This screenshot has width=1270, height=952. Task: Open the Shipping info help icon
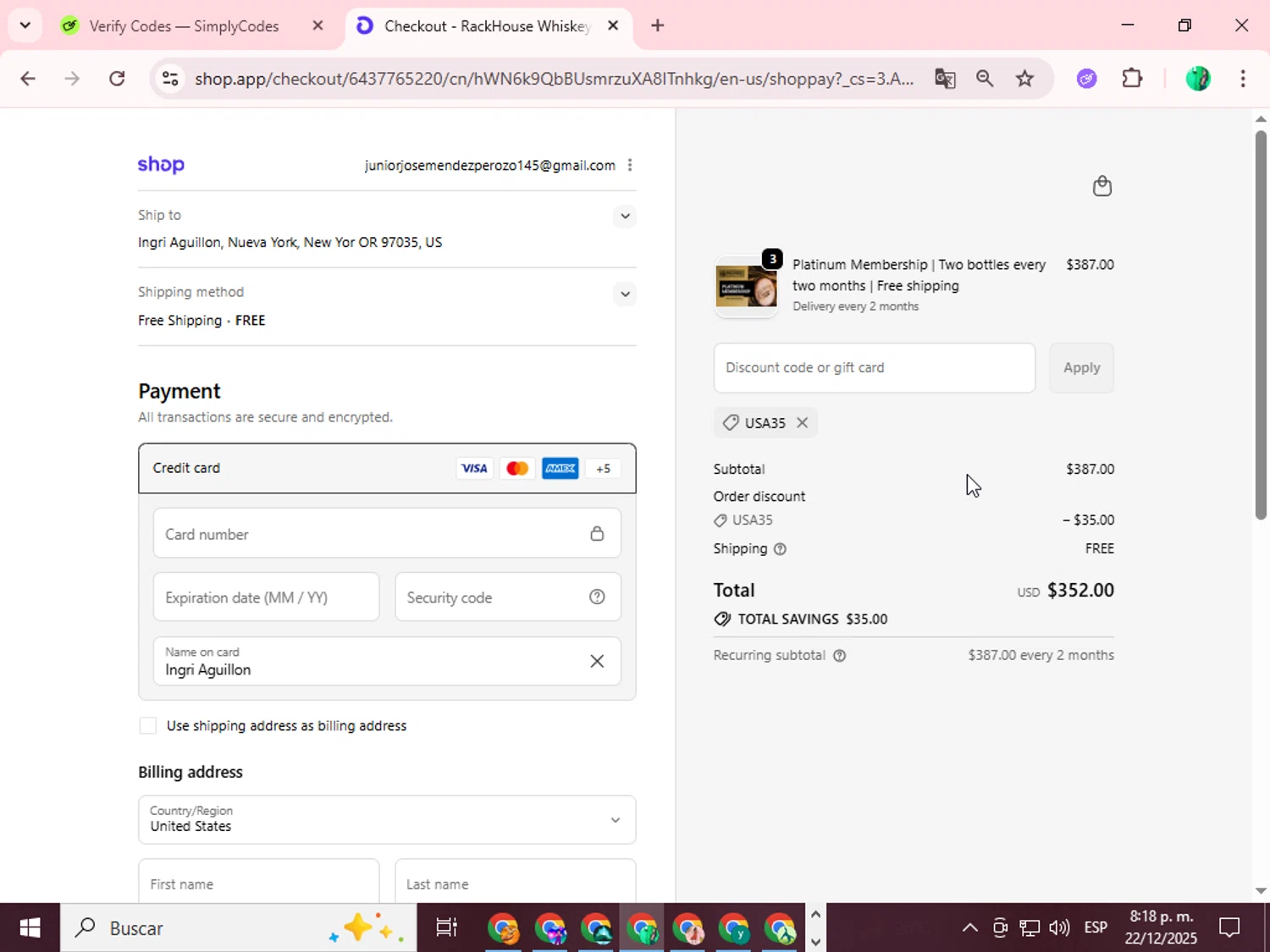pos(781,549)
